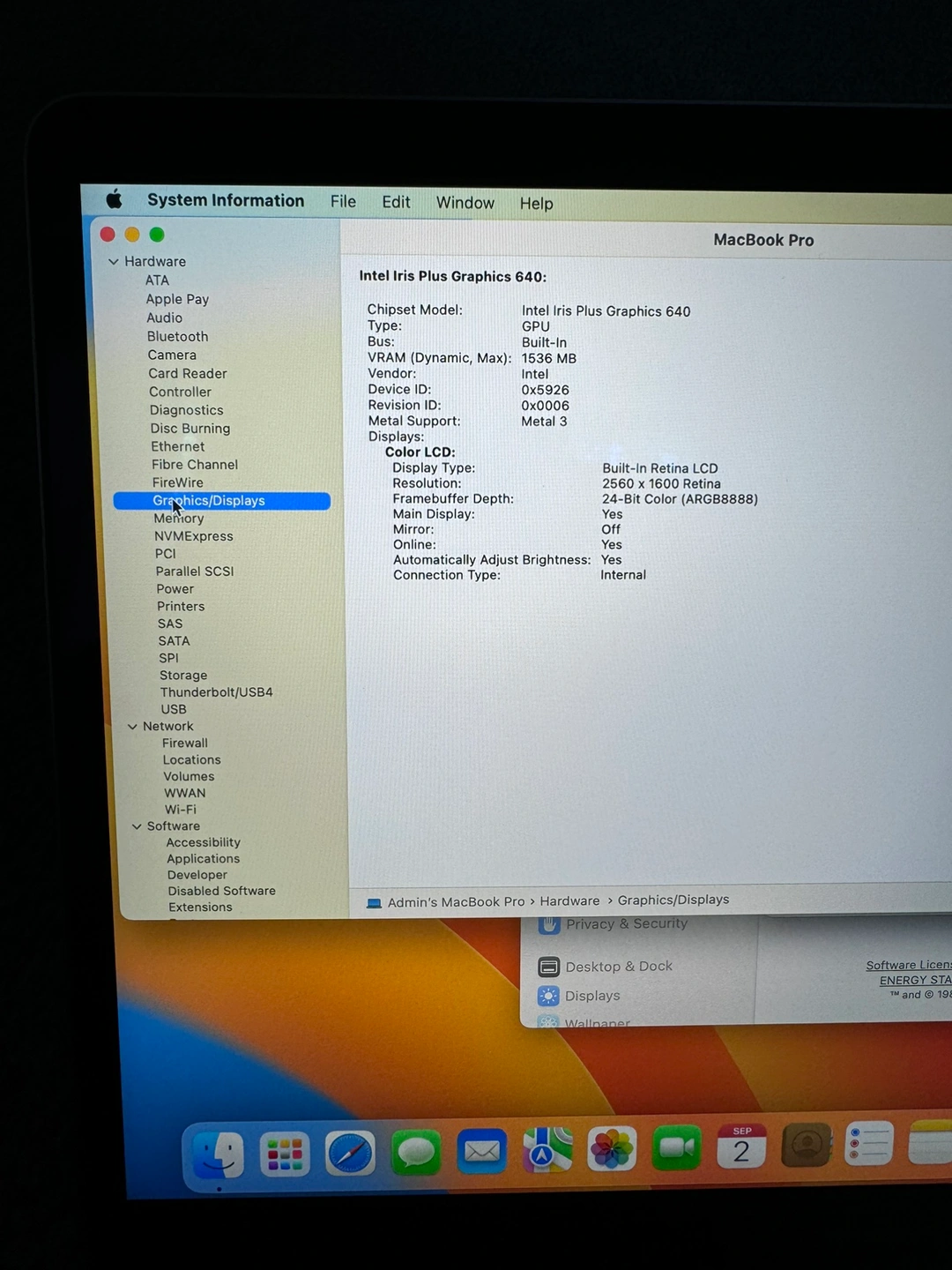
Task: Open the File menu
Action: 343,202
